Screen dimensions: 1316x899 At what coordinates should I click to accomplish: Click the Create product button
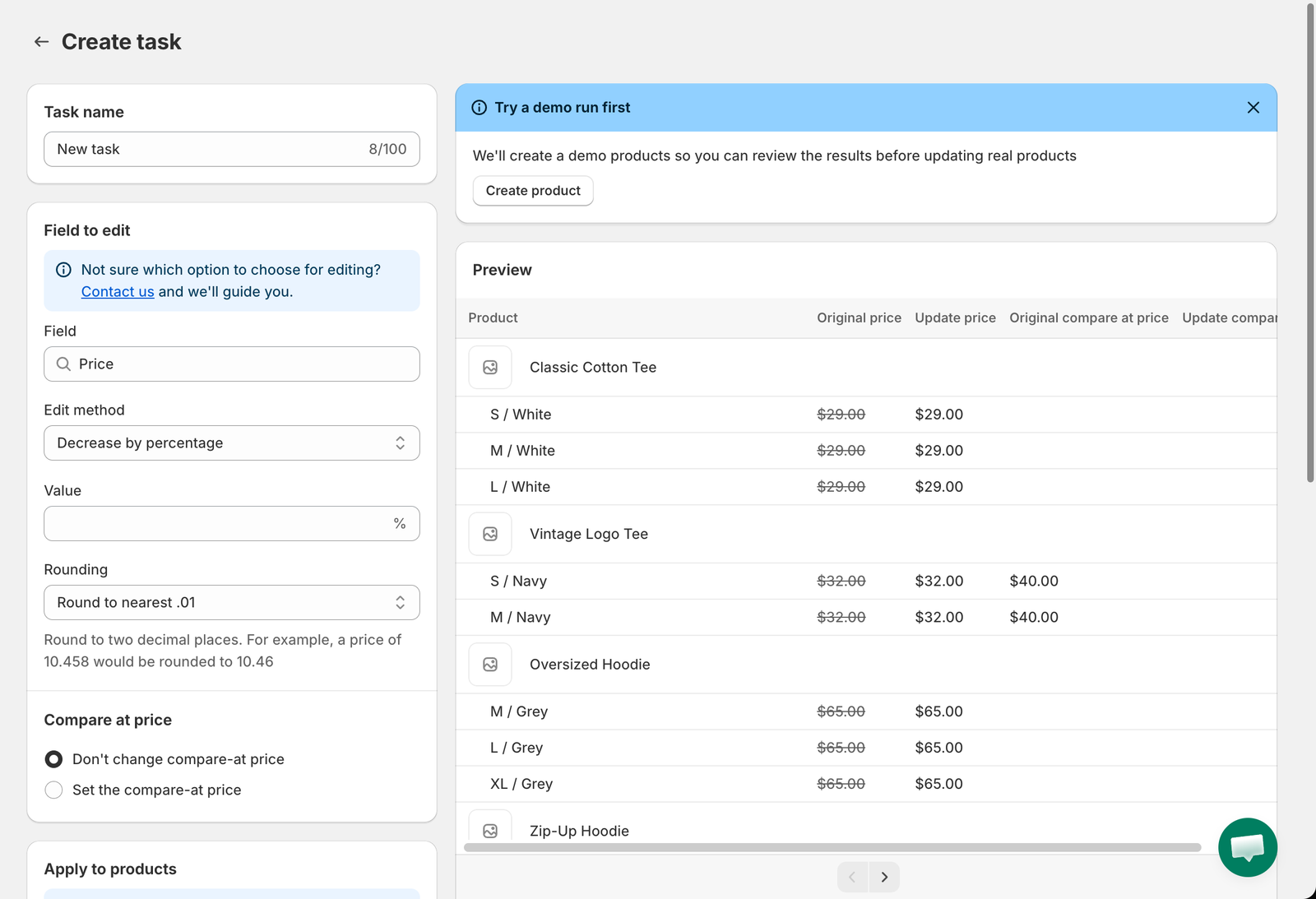click(533, 191)
